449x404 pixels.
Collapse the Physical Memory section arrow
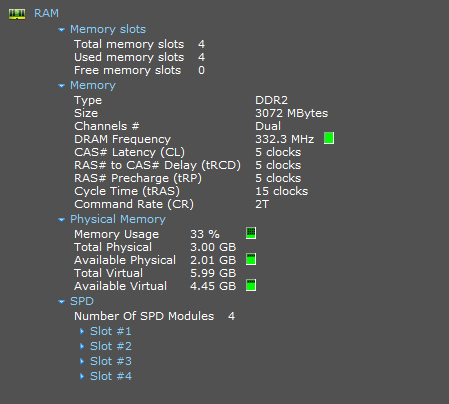pyautogui.click(x=61, y=220)
